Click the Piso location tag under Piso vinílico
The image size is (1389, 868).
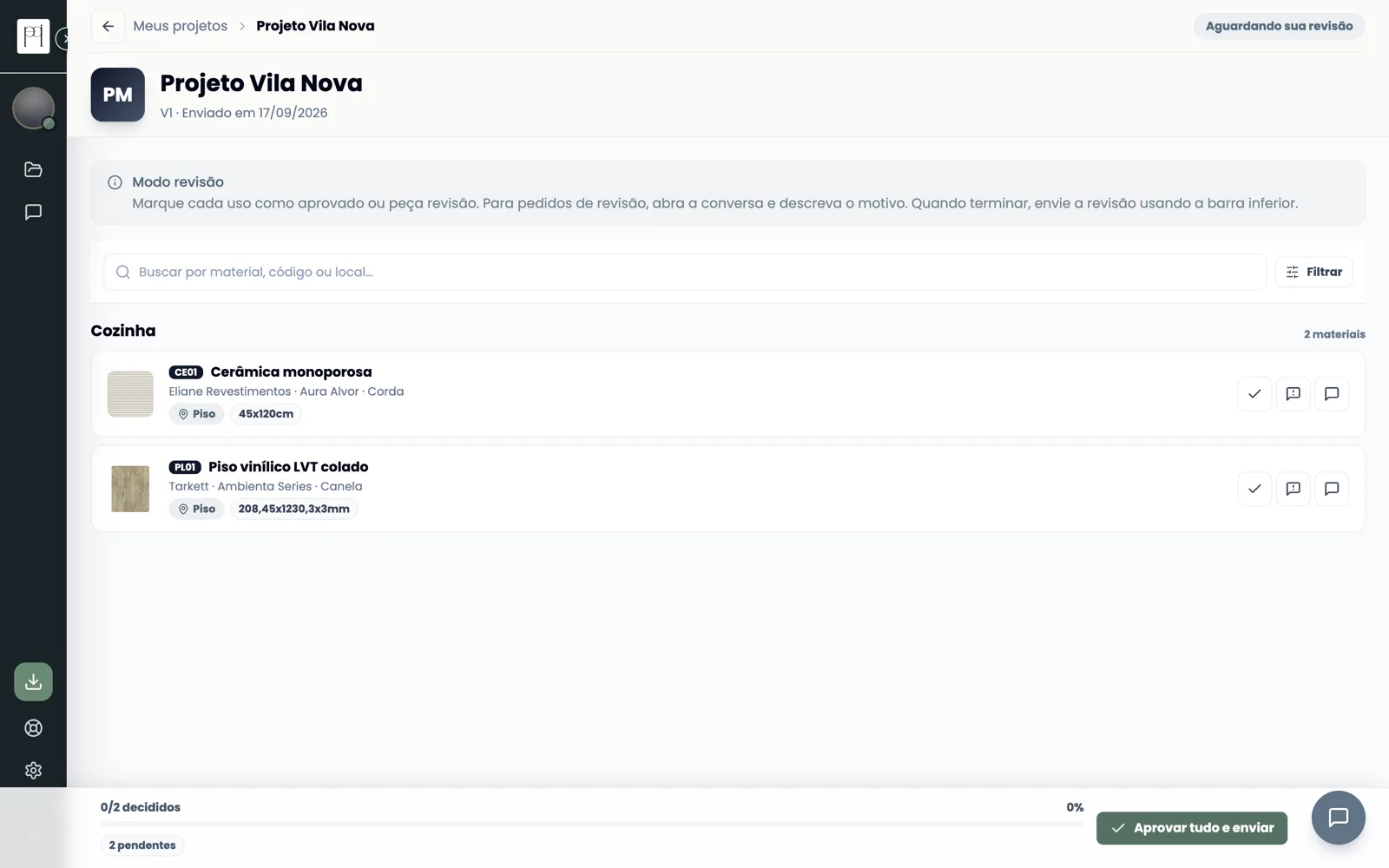197,509
